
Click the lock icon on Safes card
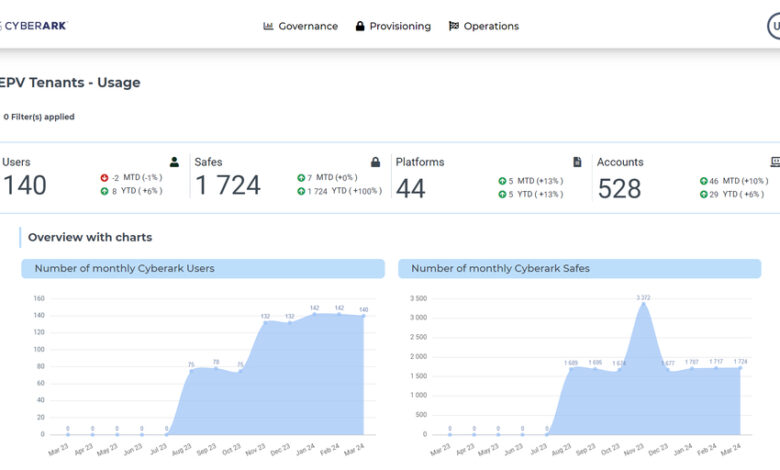click(x=376, y=162)
